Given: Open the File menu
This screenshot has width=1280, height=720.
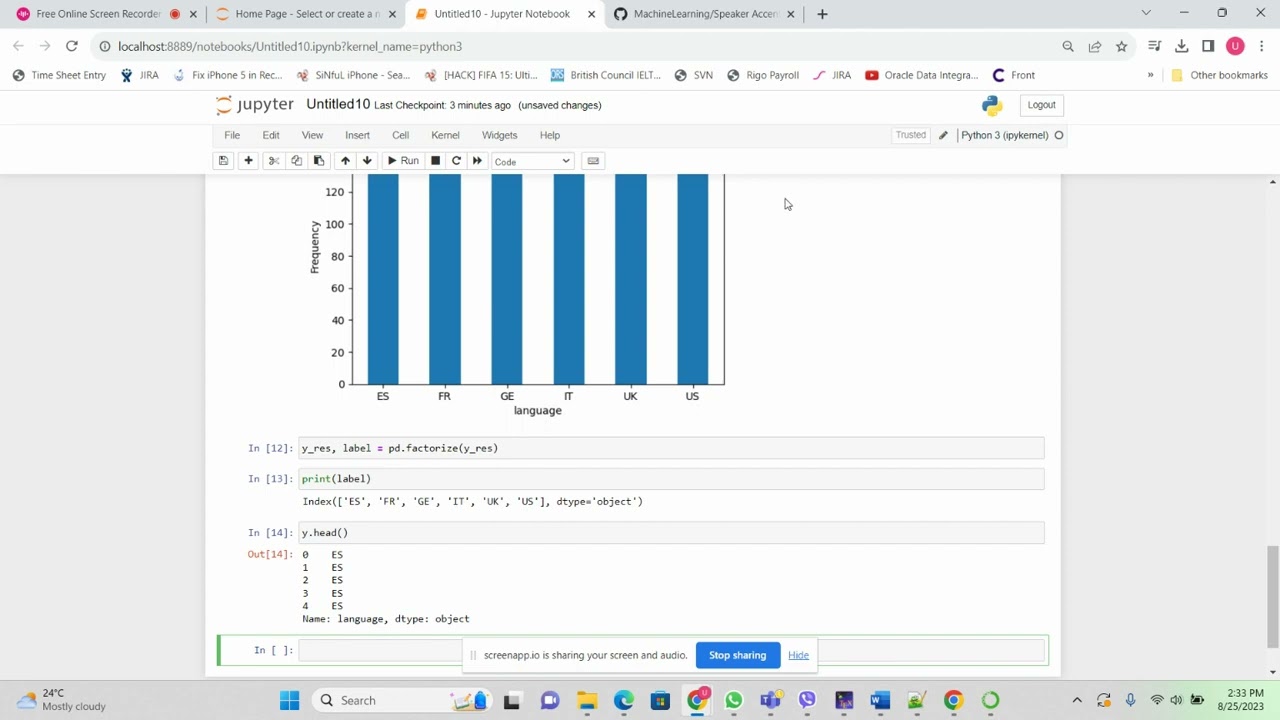Looking at the screenshot, I should click(232, 135).
